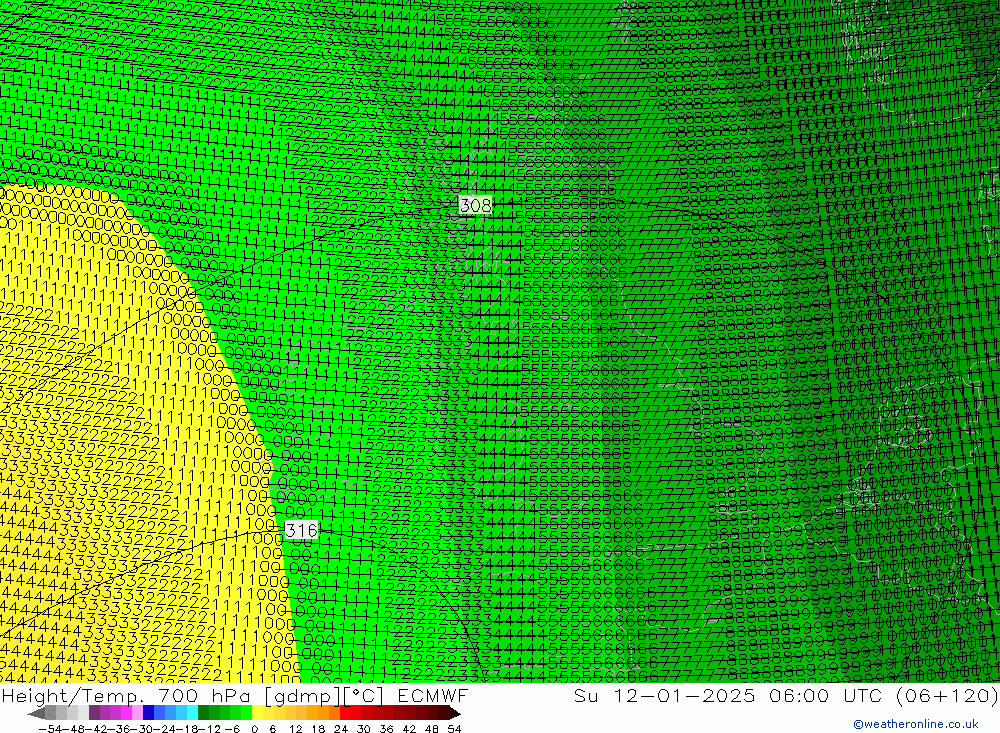Click left grey arrow of color scale

click(x=37, y=713)
